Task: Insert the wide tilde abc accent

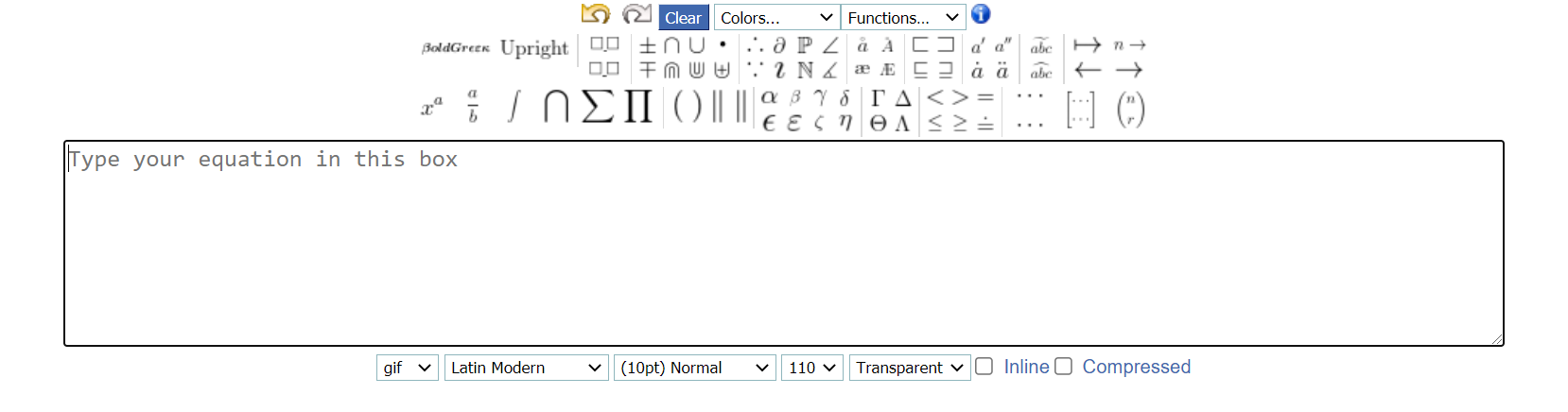Action: click(x=1041, y=45)
